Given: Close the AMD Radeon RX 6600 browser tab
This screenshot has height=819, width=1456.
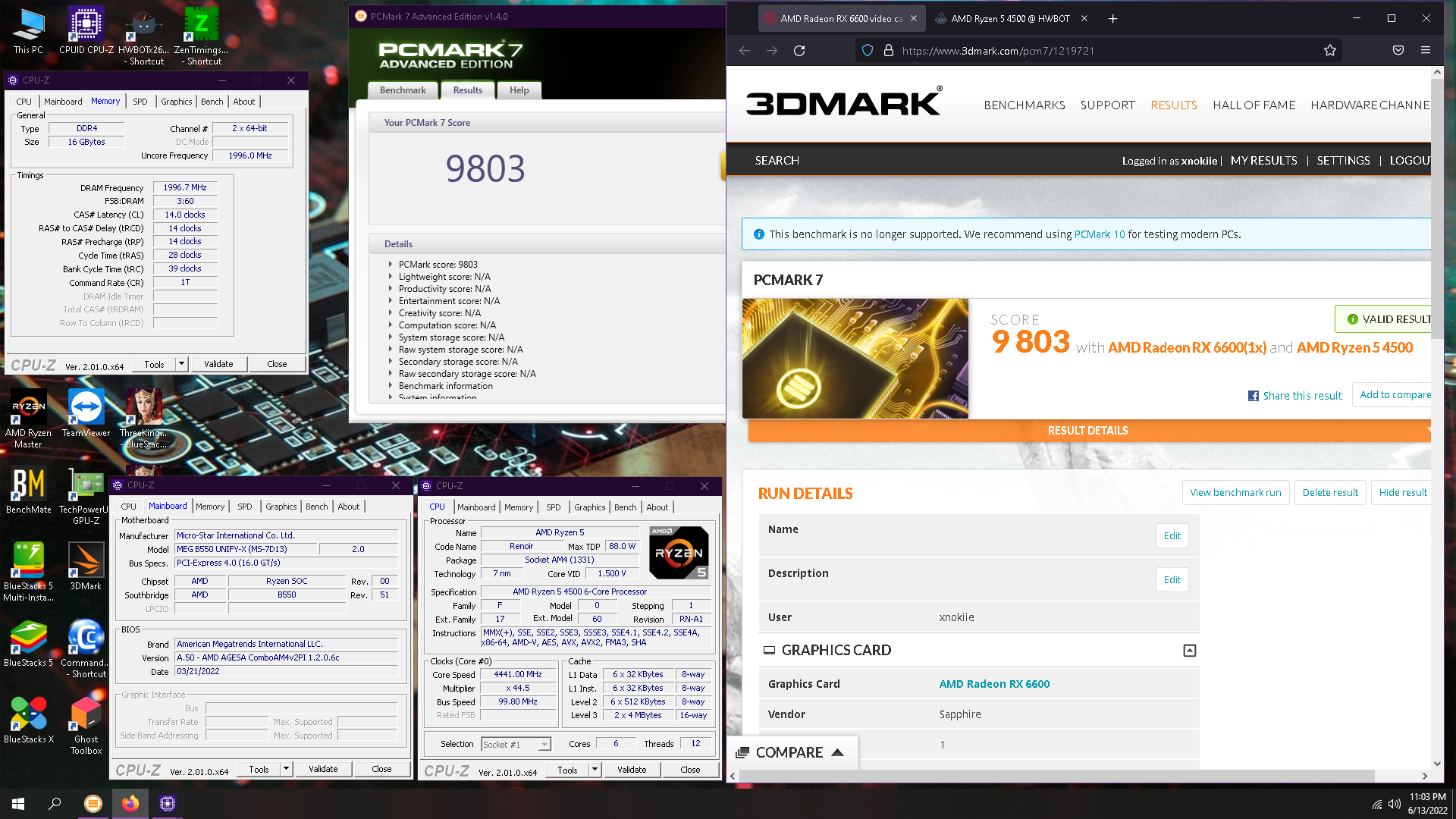Looking at the screenshot, I should [914, 19].
